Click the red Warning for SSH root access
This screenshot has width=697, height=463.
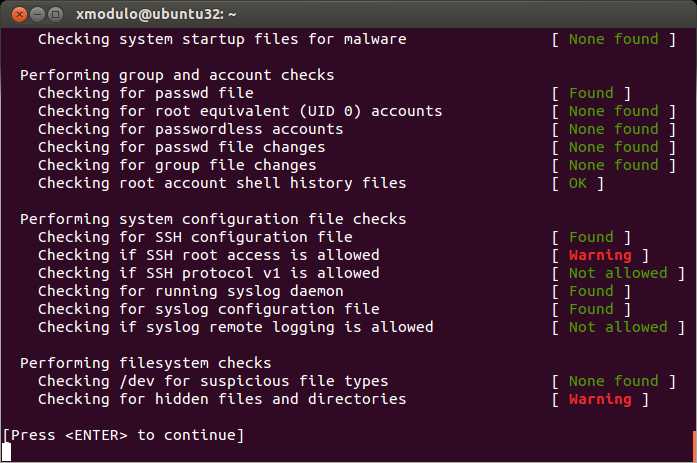(x=600, y=255)
